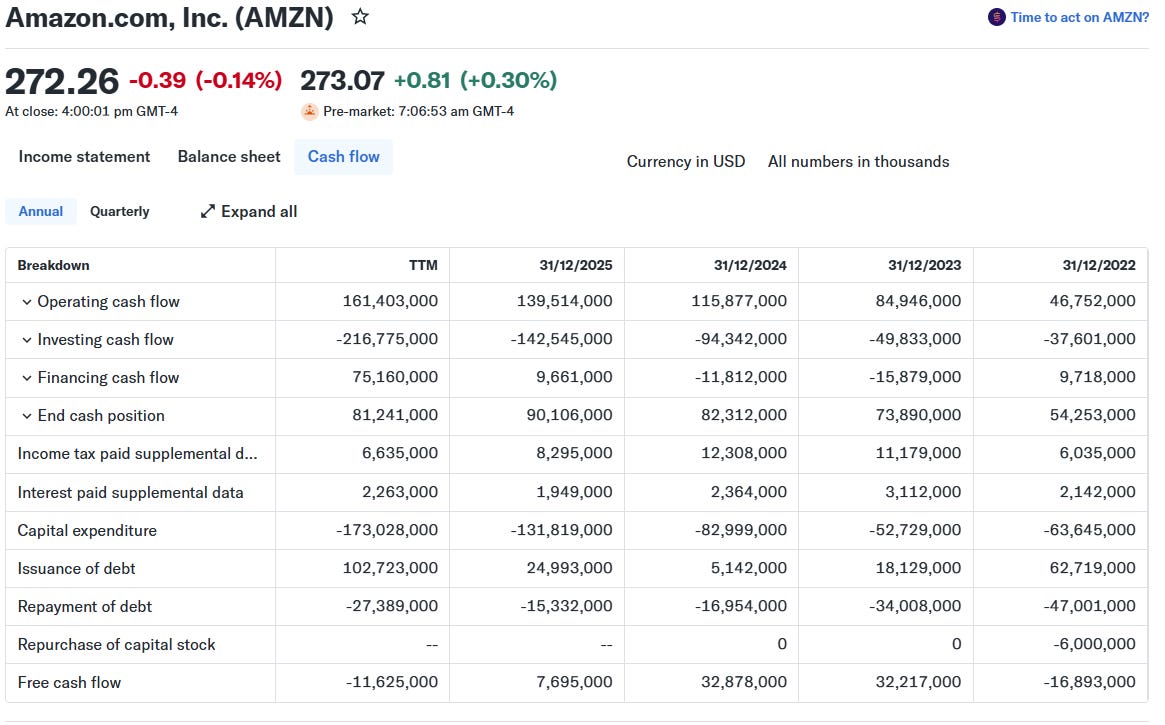
Task: Click Free cash flow value 7,695,000
Action: pyautogui.click(x=574, y=681)
